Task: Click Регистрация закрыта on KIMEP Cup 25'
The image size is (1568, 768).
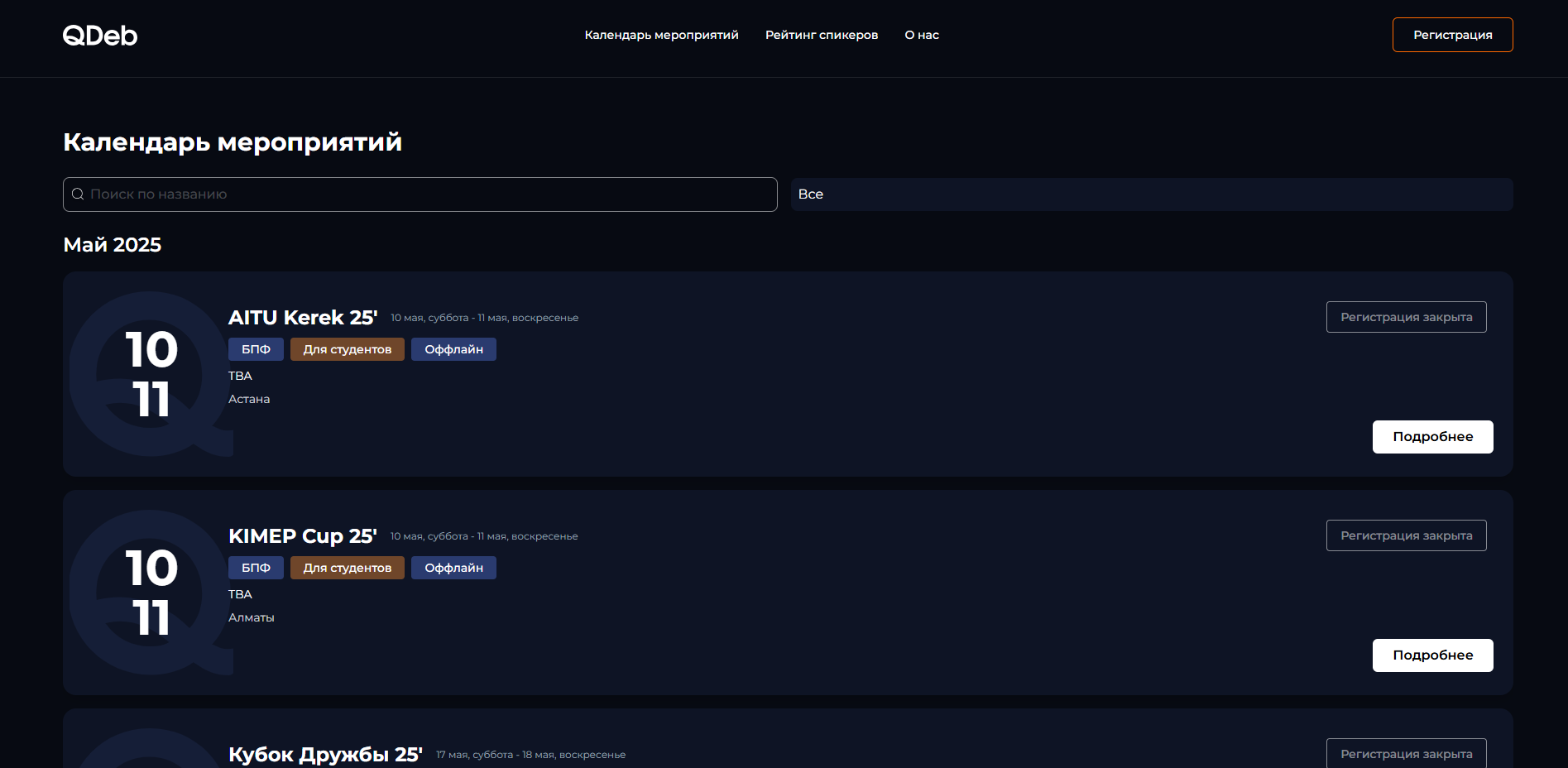Action: coord(1406,535)
